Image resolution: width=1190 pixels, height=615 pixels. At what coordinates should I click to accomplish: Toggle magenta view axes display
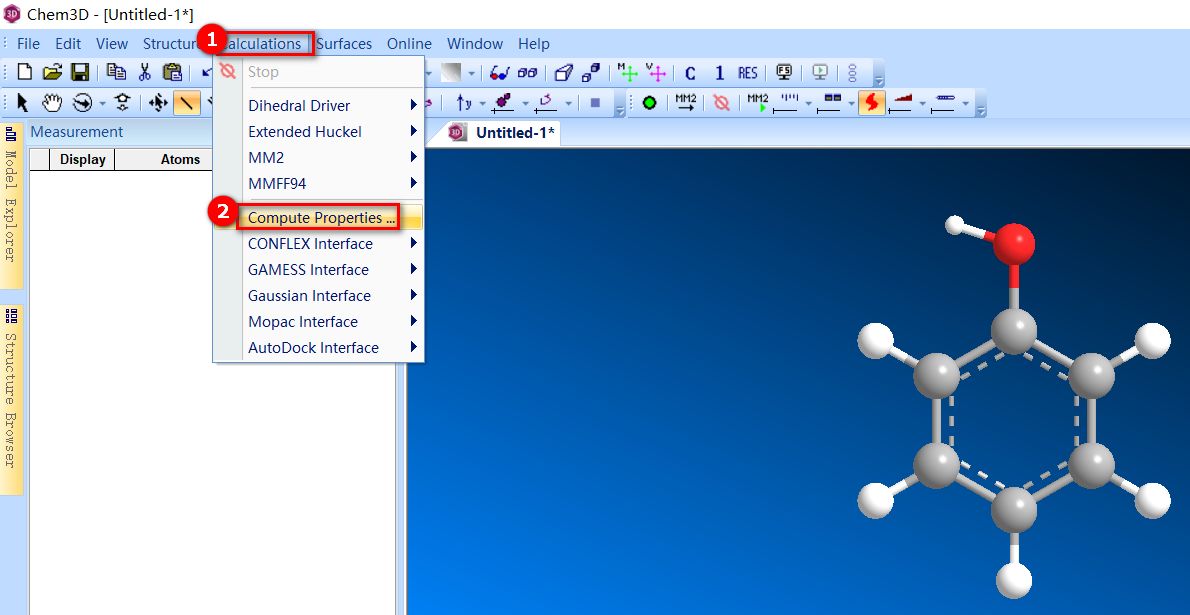pyautogui.click(x=655, y=72)
